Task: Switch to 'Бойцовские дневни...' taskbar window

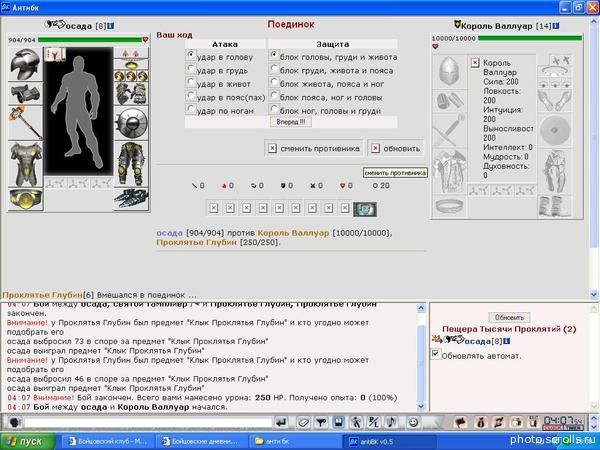Action: tap(201, 442)
